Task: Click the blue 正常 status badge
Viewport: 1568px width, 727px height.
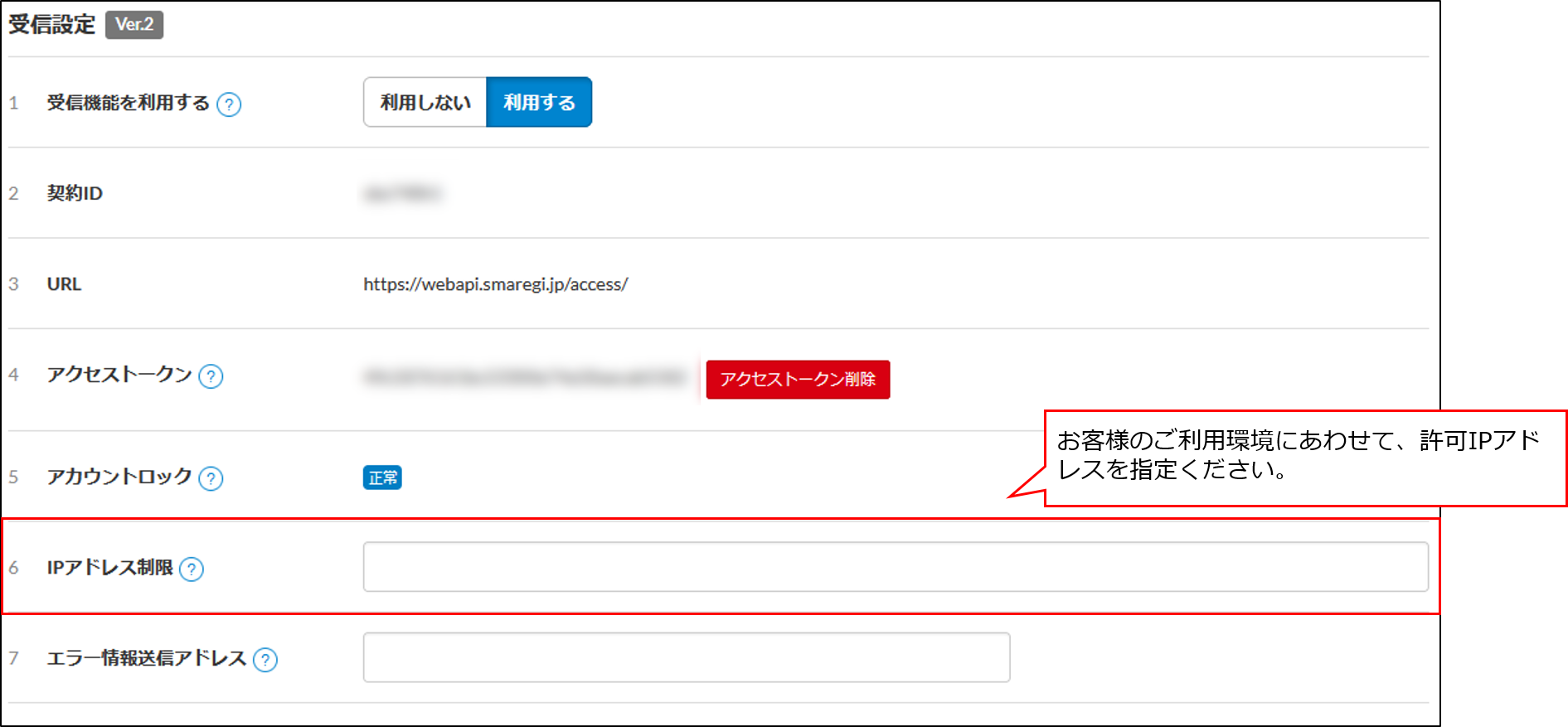Action: click(x=382, y=477)
